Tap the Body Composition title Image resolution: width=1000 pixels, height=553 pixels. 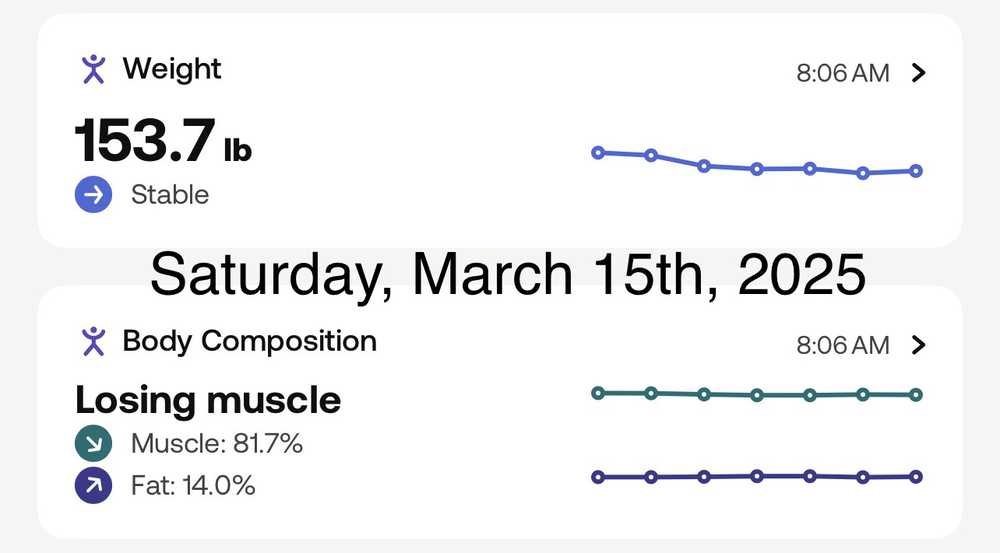[x=249, y=341]
